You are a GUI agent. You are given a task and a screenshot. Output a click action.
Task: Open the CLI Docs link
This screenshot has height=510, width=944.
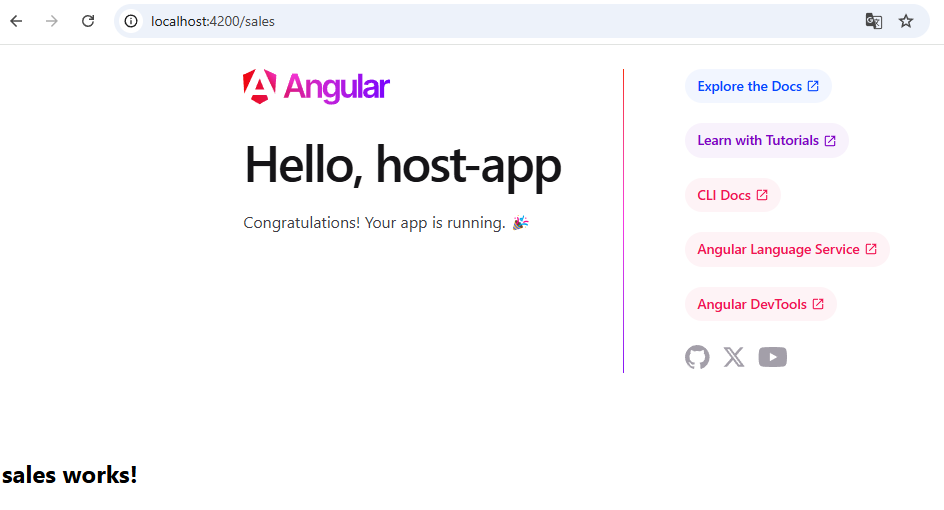tap(733, 195)
